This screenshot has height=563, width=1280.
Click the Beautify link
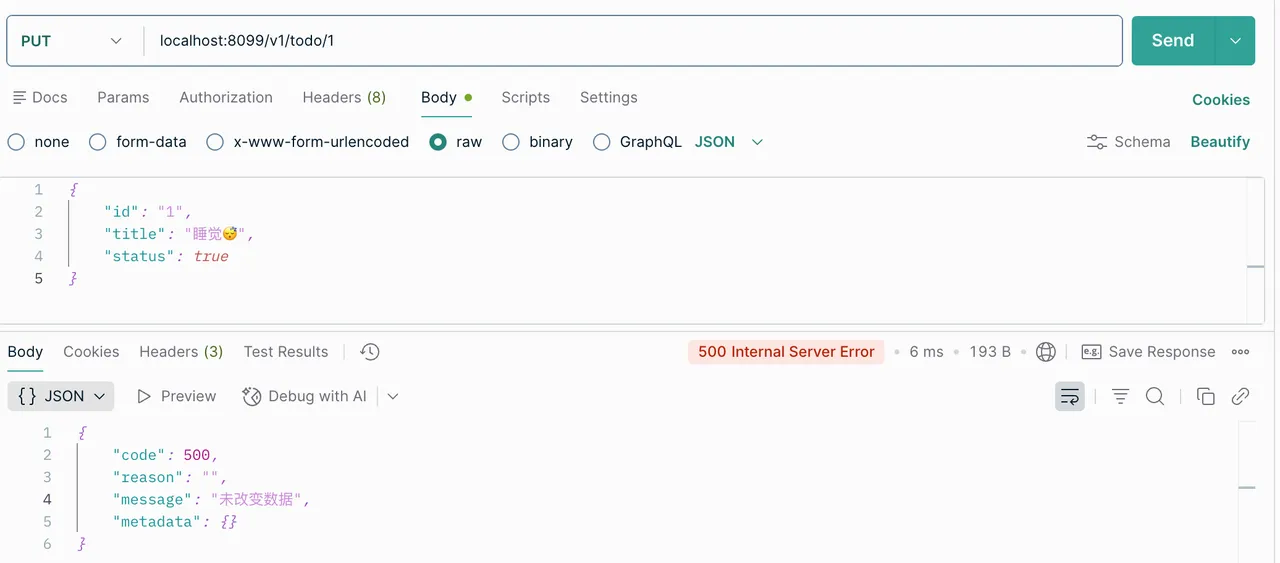(1220, 142)
